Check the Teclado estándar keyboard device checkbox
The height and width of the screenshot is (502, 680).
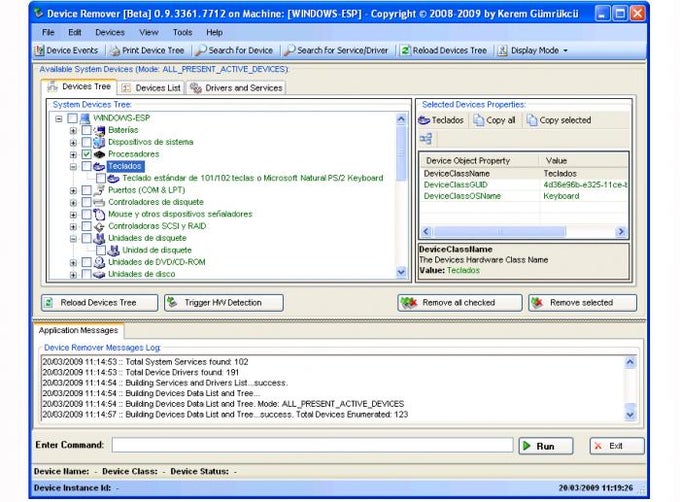tap(101, 178)
